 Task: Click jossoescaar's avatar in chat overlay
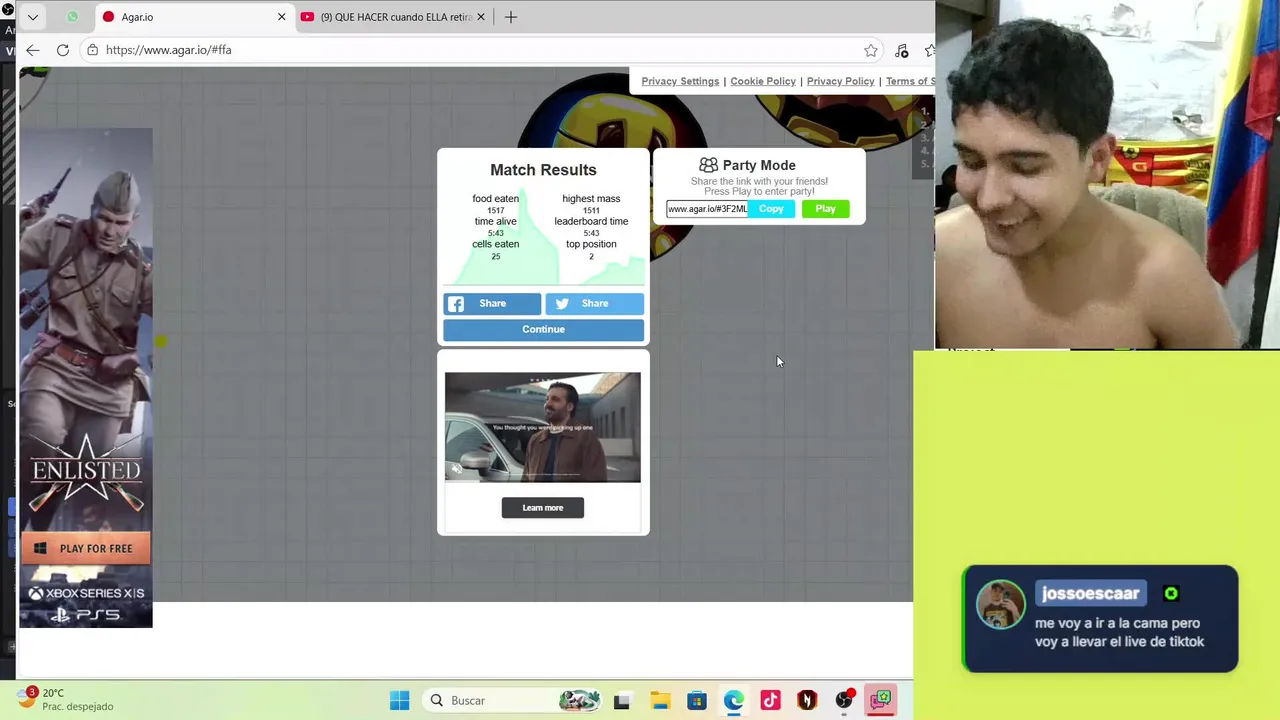coord(1001,604)
